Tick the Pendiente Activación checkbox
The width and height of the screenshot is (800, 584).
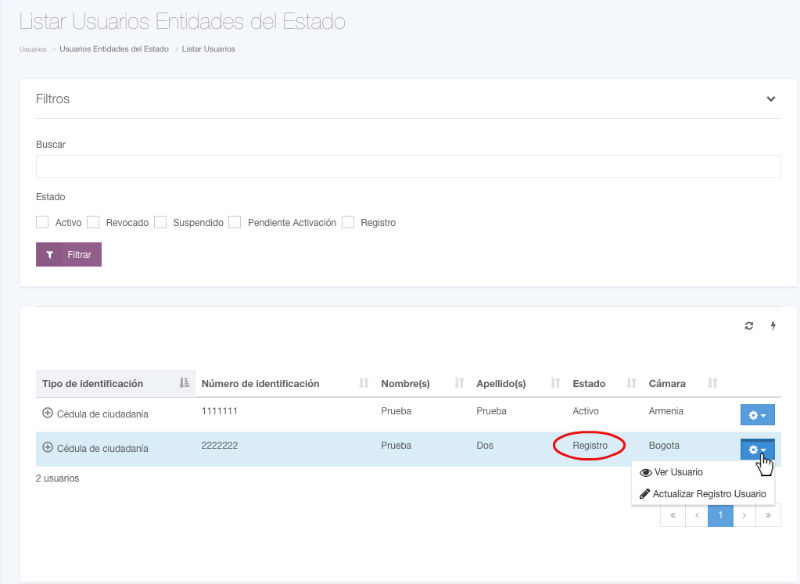[234, 222]
